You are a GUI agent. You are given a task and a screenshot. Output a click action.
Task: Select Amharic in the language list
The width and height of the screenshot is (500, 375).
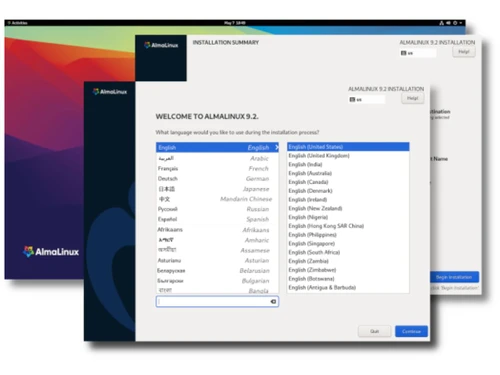click(217, 240)
